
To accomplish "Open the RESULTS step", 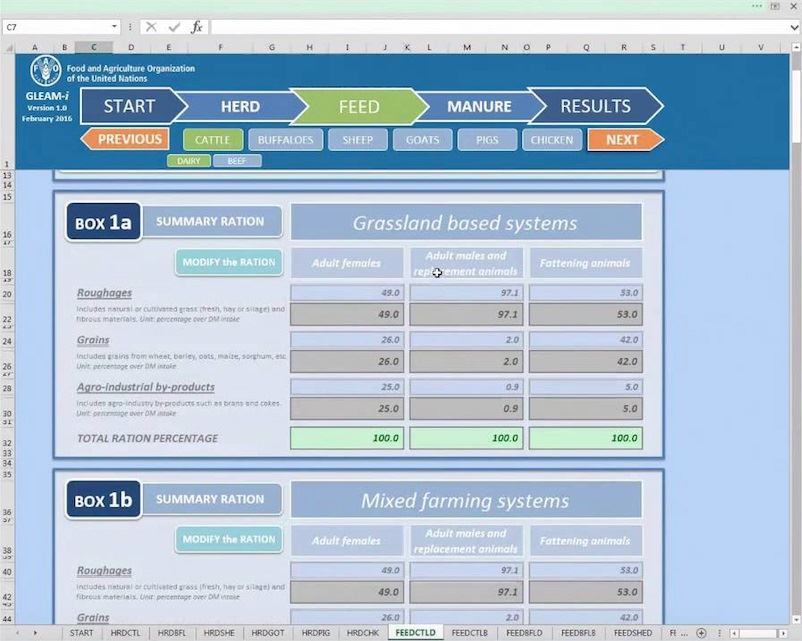I will coord(595,106).
